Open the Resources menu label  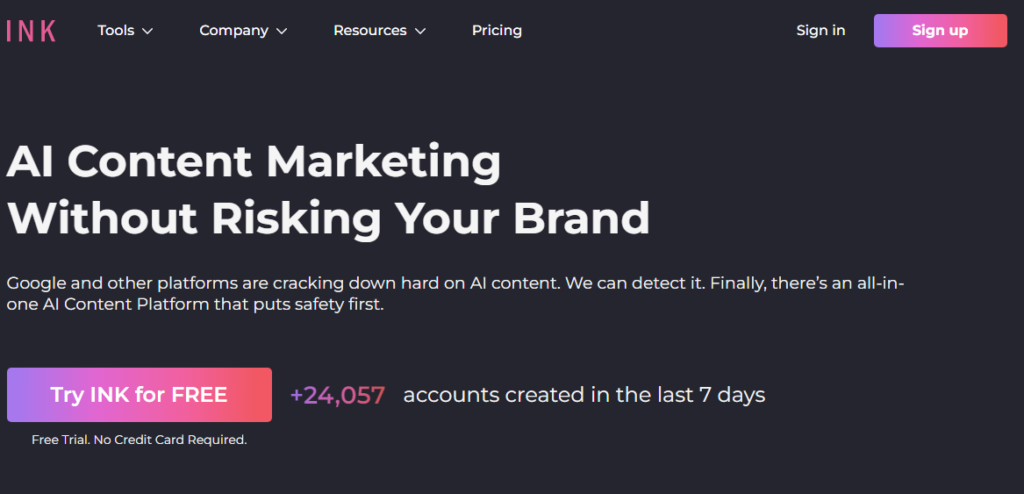click(370, 30)
